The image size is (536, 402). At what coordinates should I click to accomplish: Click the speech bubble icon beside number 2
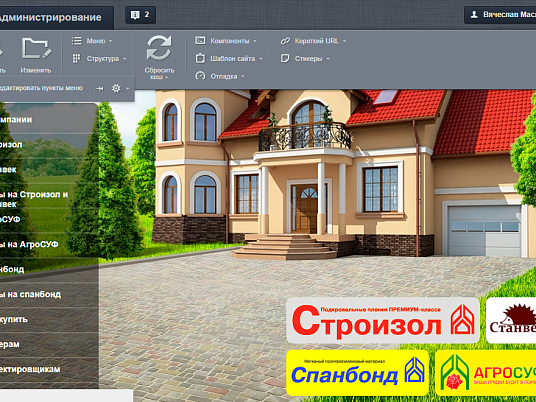(x=135, y=15)
